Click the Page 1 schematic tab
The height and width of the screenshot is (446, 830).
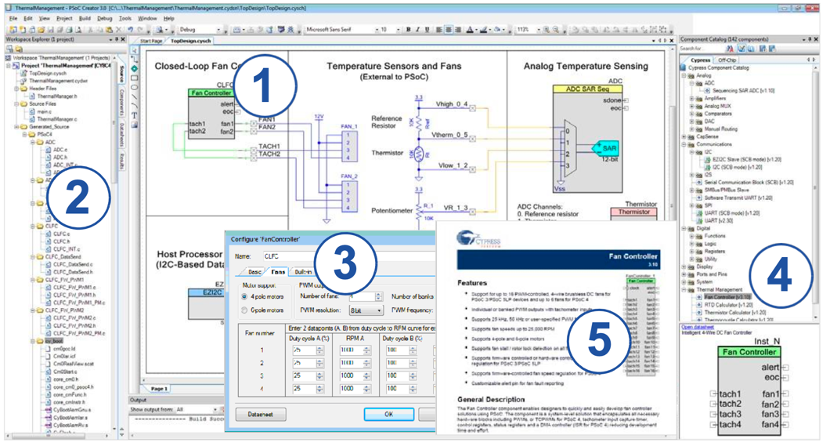point(159,388)
